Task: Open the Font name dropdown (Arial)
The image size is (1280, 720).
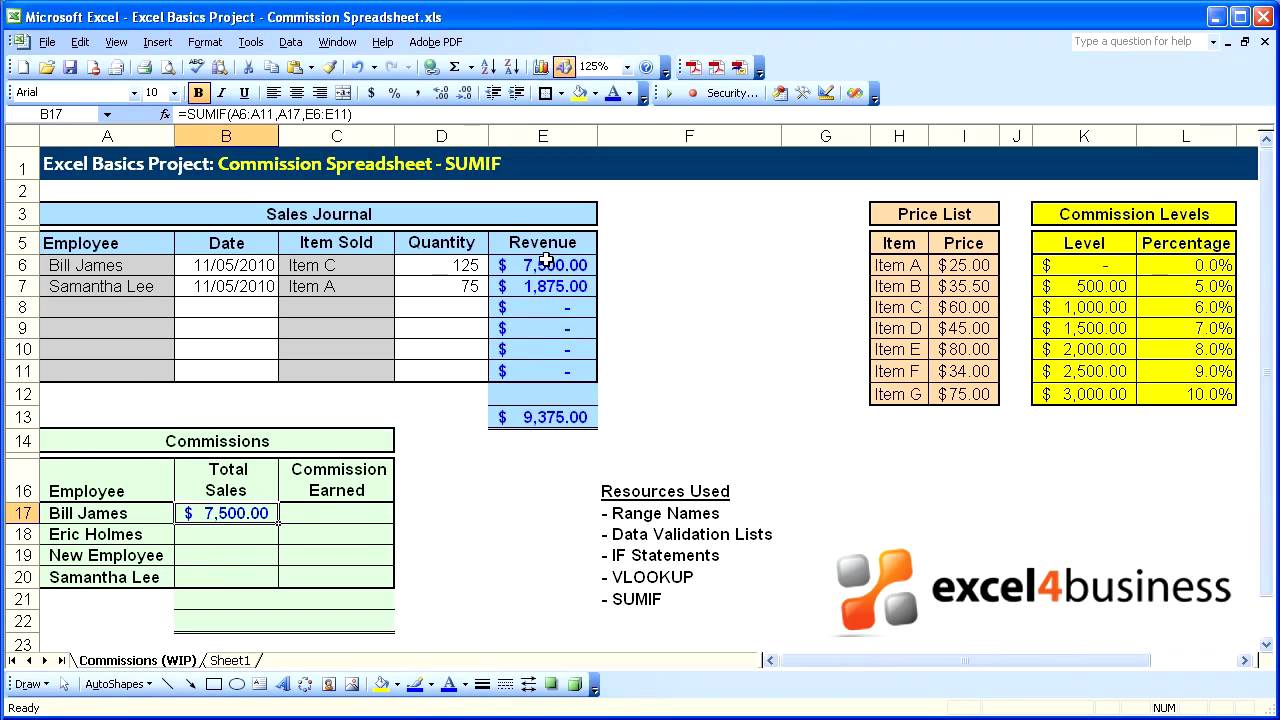Action: (x=134, y=93)
